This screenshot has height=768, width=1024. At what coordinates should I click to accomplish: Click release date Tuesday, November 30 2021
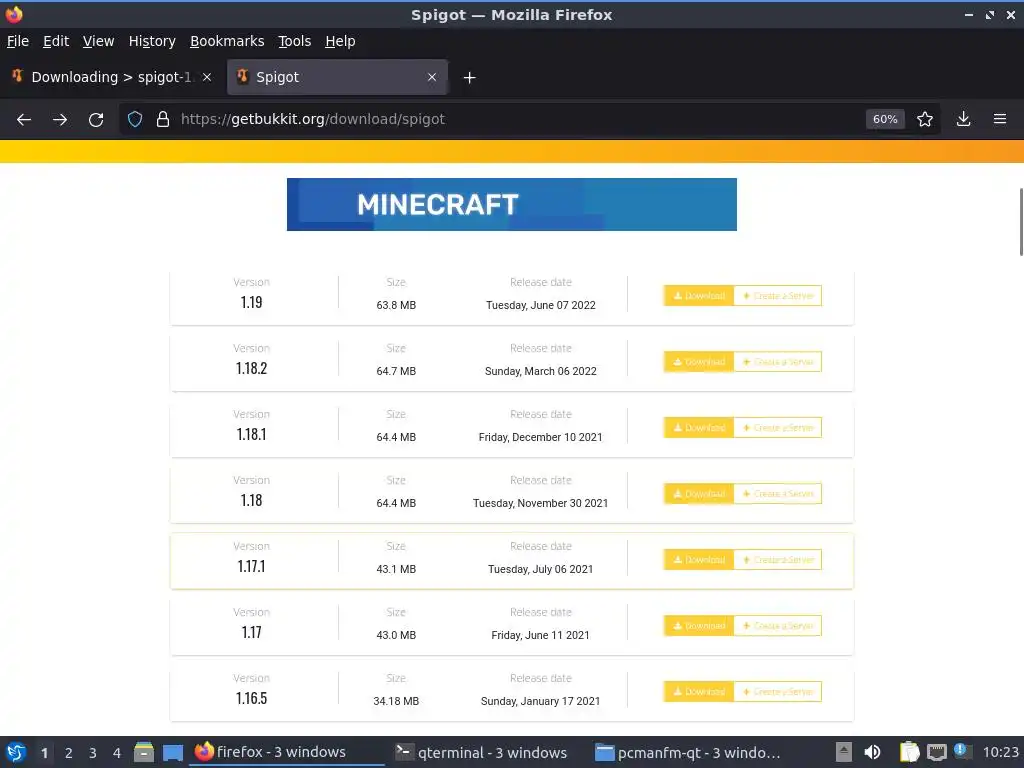click(x=540, y=503)
